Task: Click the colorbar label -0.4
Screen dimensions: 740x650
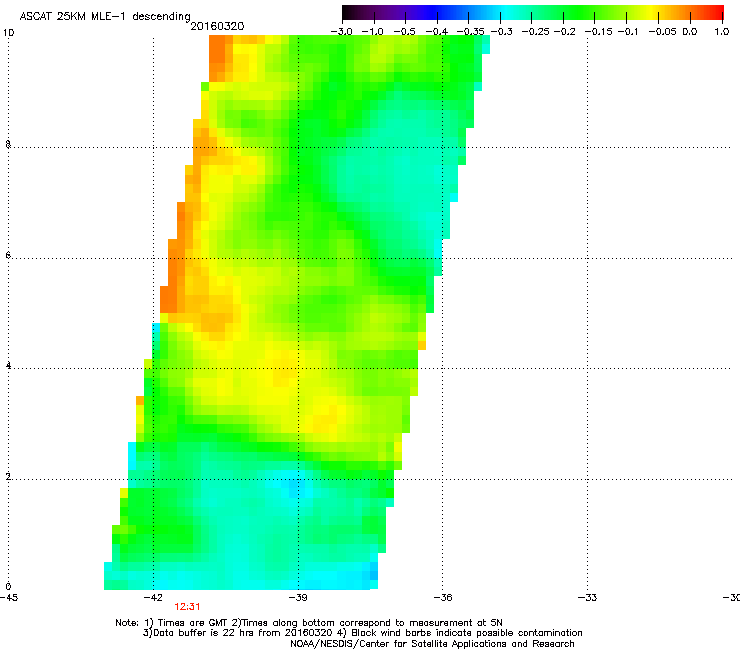Action: [437, 32]
